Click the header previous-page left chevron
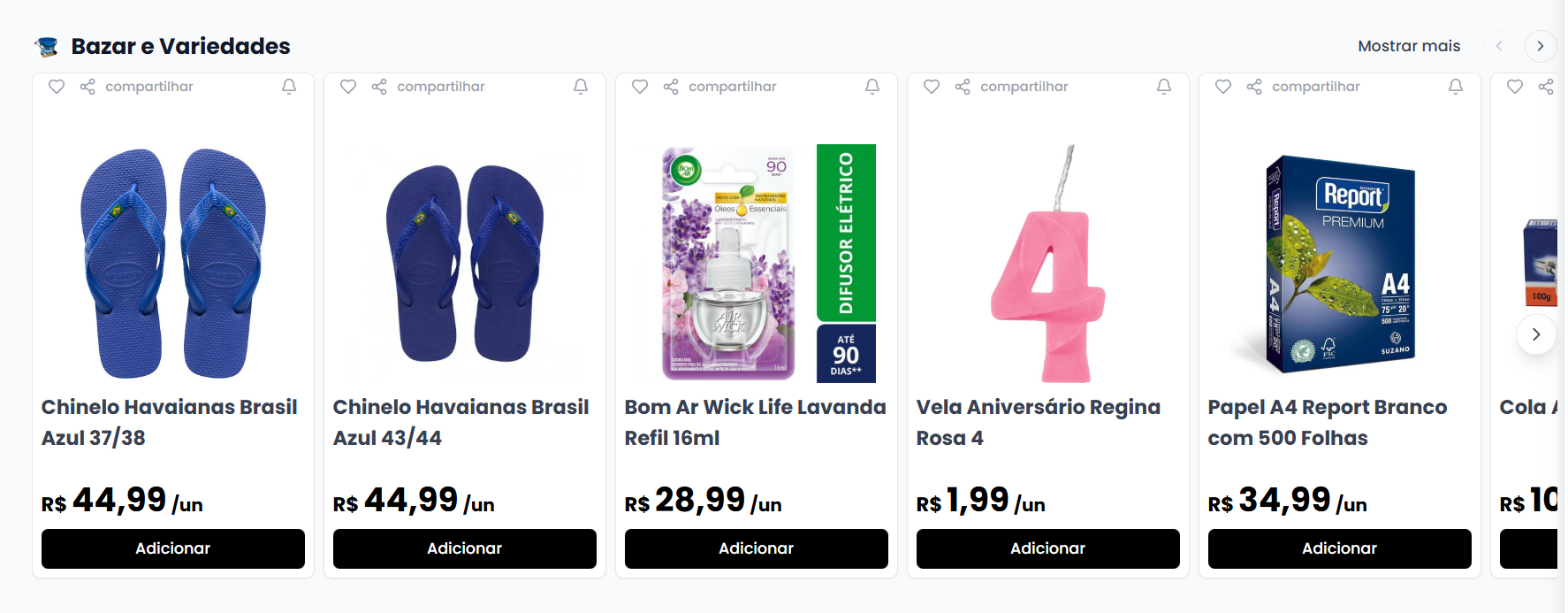The width and height of the screenshot is (1568, 613). (x=1499, y=46)
